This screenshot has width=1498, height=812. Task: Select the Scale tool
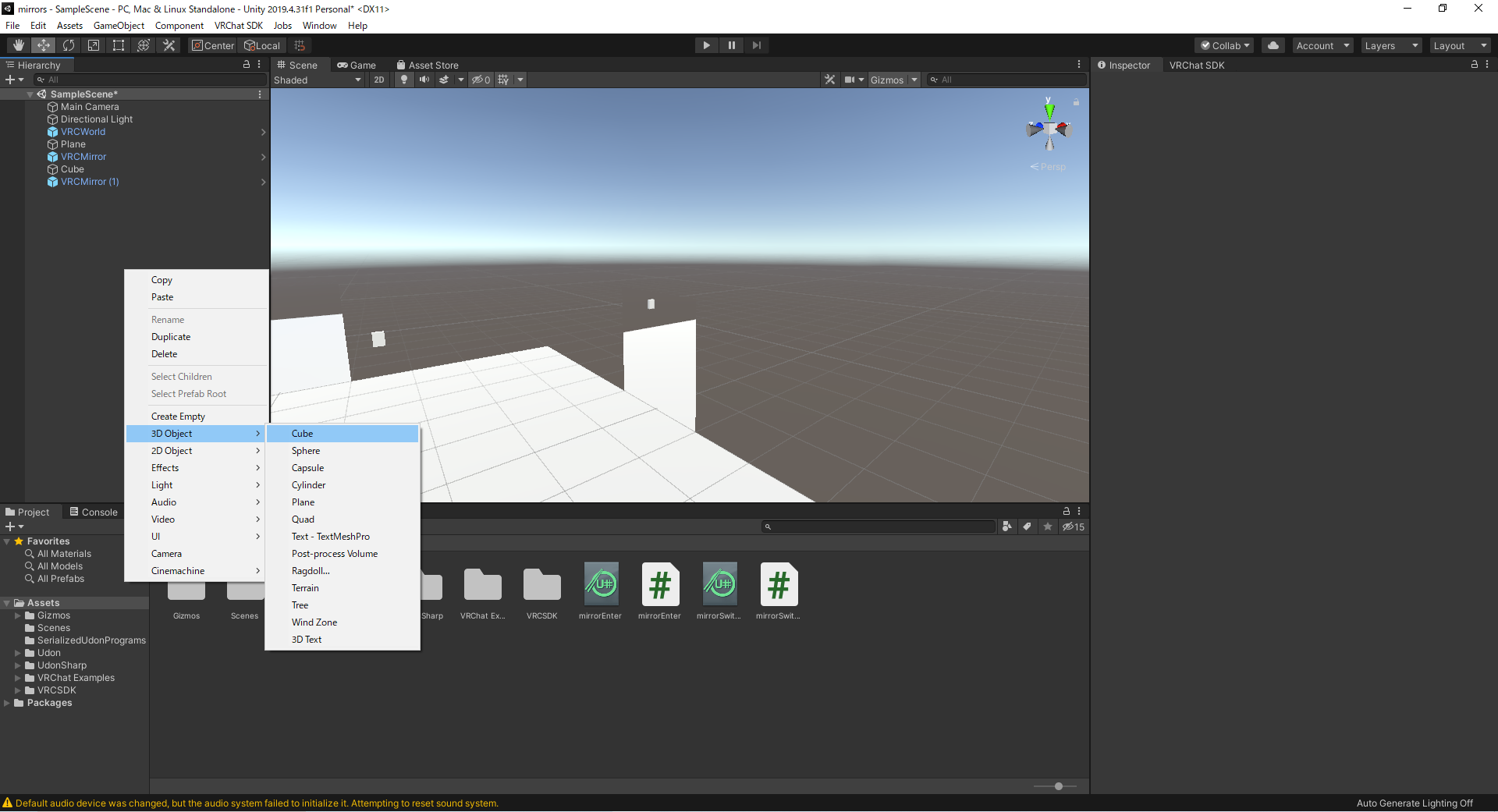(x=94, y=45)
